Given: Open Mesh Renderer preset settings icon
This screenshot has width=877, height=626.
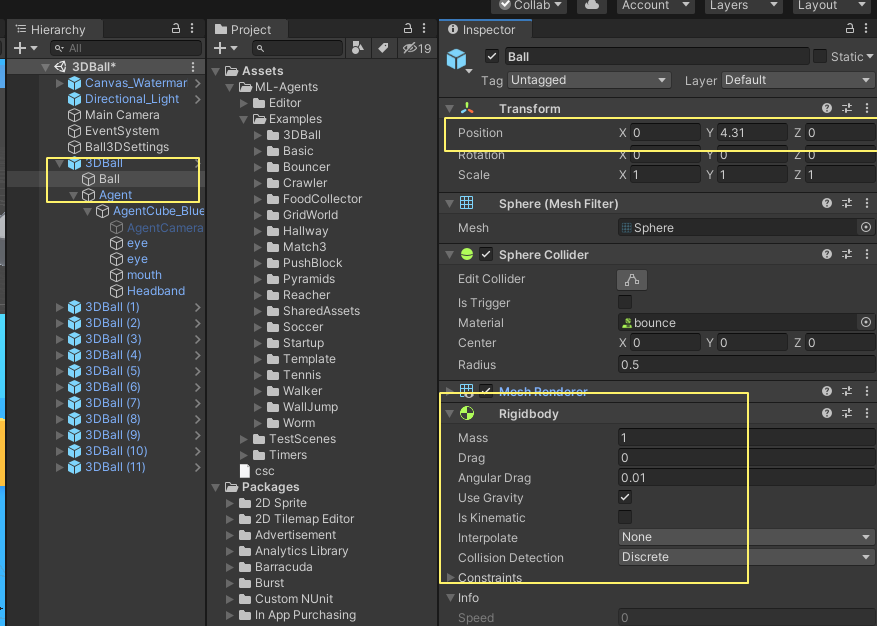Looking at the screenshot, I should click(847, 391).
